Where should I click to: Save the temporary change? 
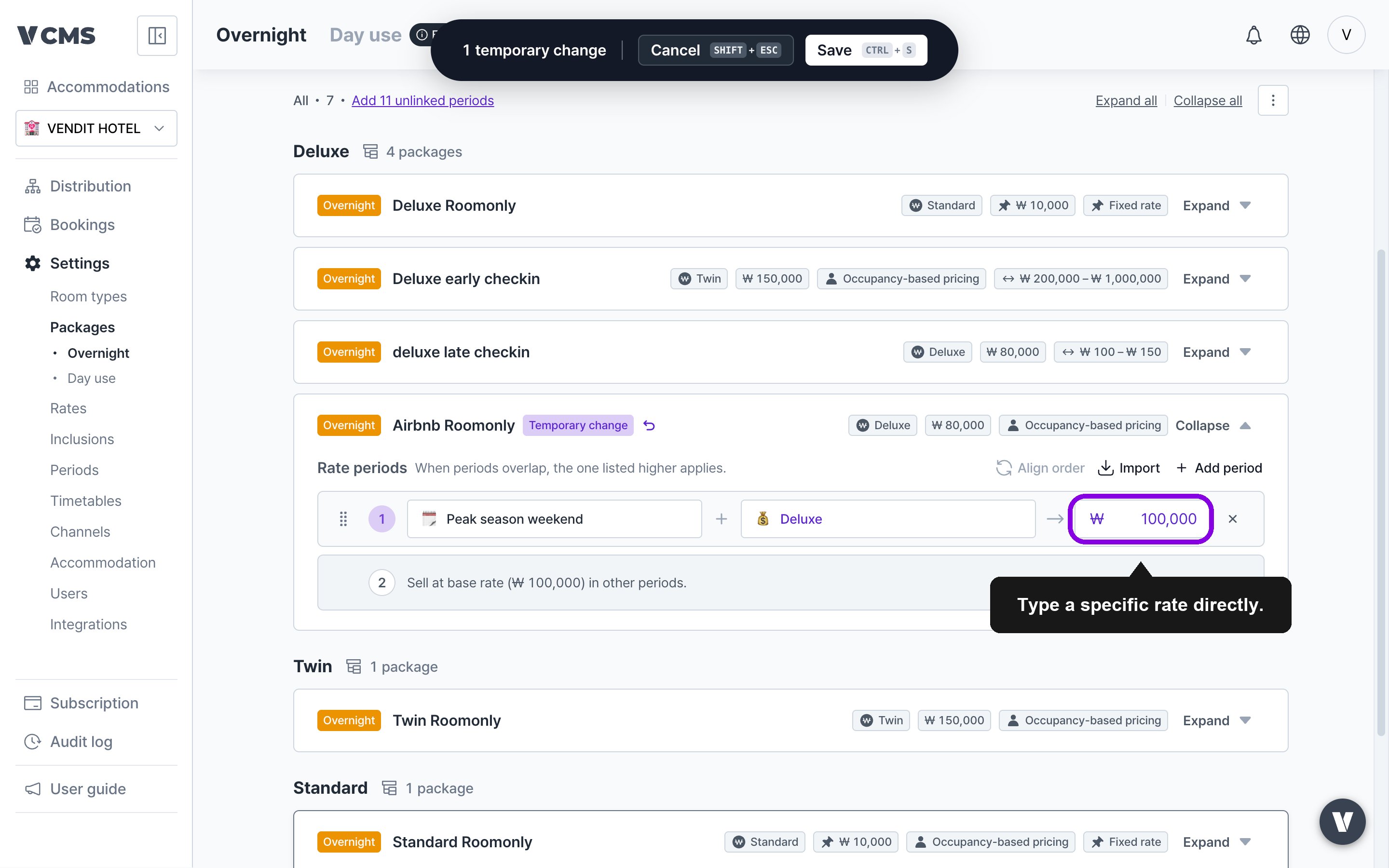(866, 50)
